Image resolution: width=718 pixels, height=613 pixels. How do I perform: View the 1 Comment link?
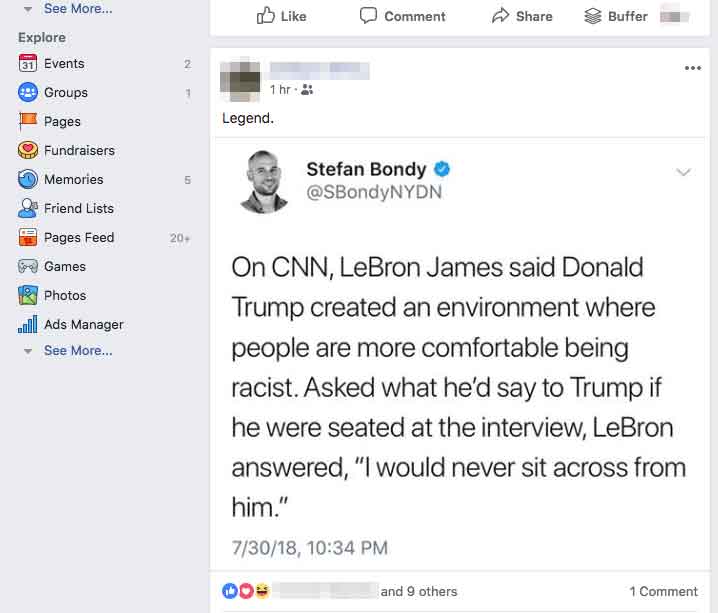coord(663,591)
